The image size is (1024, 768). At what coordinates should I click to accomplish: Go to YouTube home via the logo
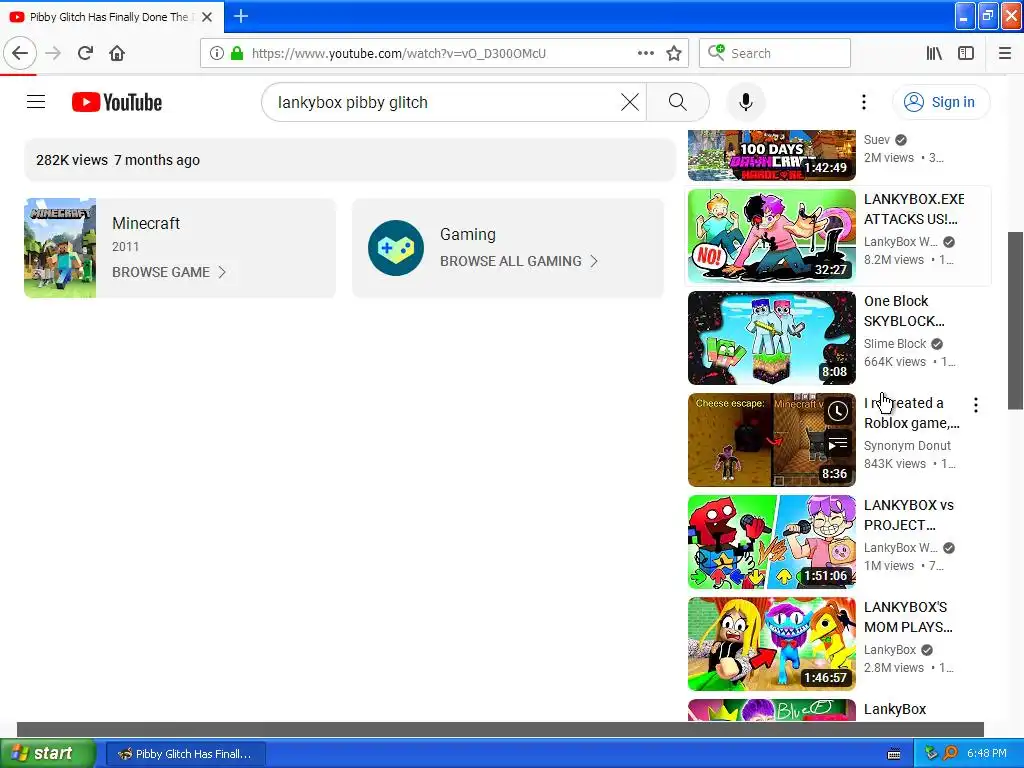117,102
